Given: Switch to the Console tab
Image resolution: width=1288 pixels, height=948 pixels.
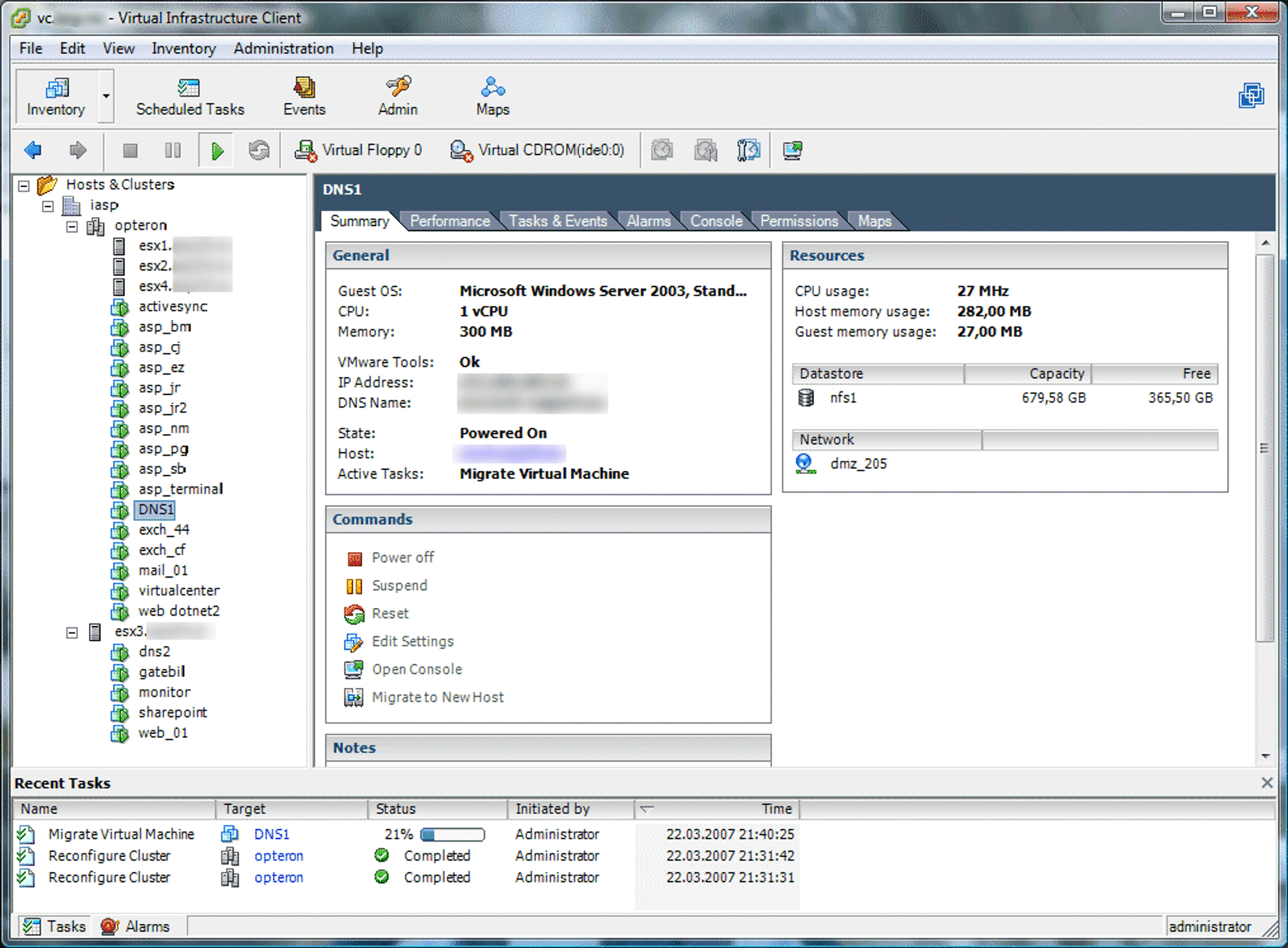Looking at the screenshot, I should coord(716,221).
